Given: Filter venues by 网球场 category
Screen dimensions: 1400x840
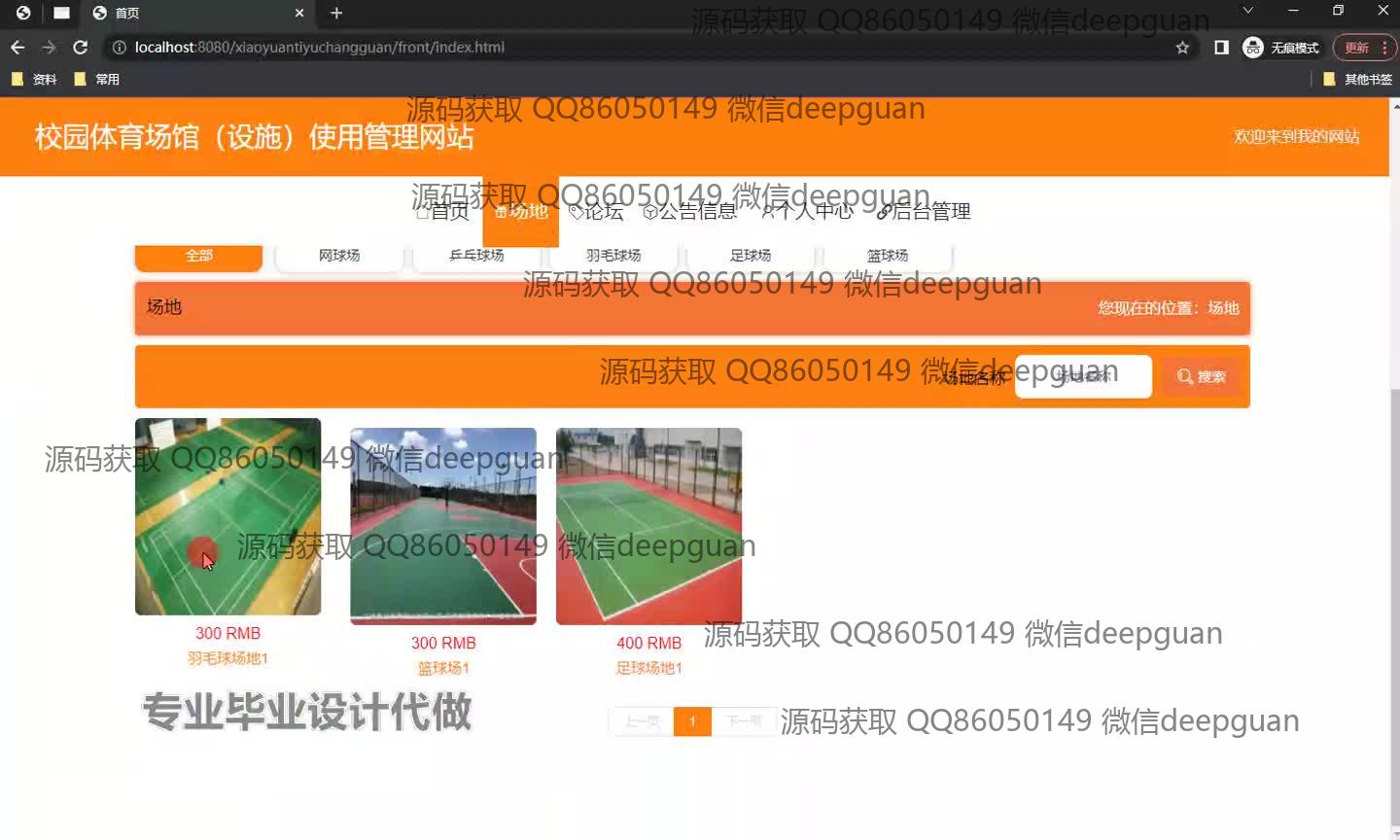Looking at the screenshot, I should [338, 256].
